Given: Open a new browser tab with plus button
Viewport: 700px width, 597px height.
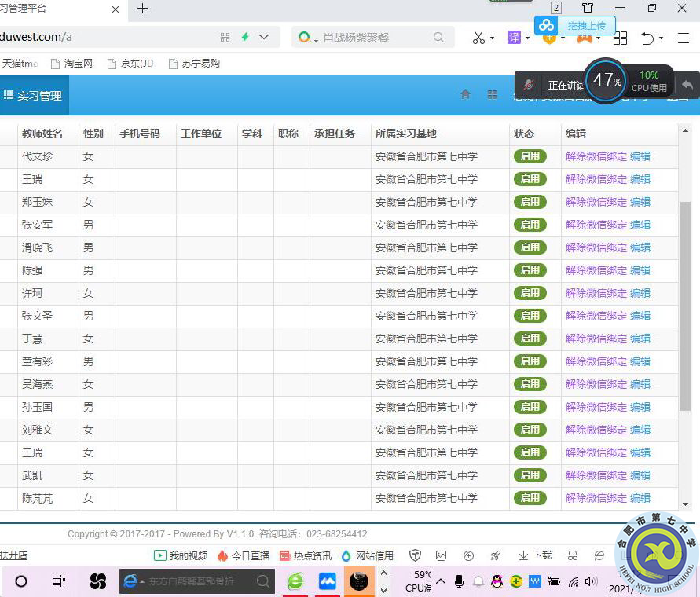Looking at the screenshot, I should click(x=142, y=9).
